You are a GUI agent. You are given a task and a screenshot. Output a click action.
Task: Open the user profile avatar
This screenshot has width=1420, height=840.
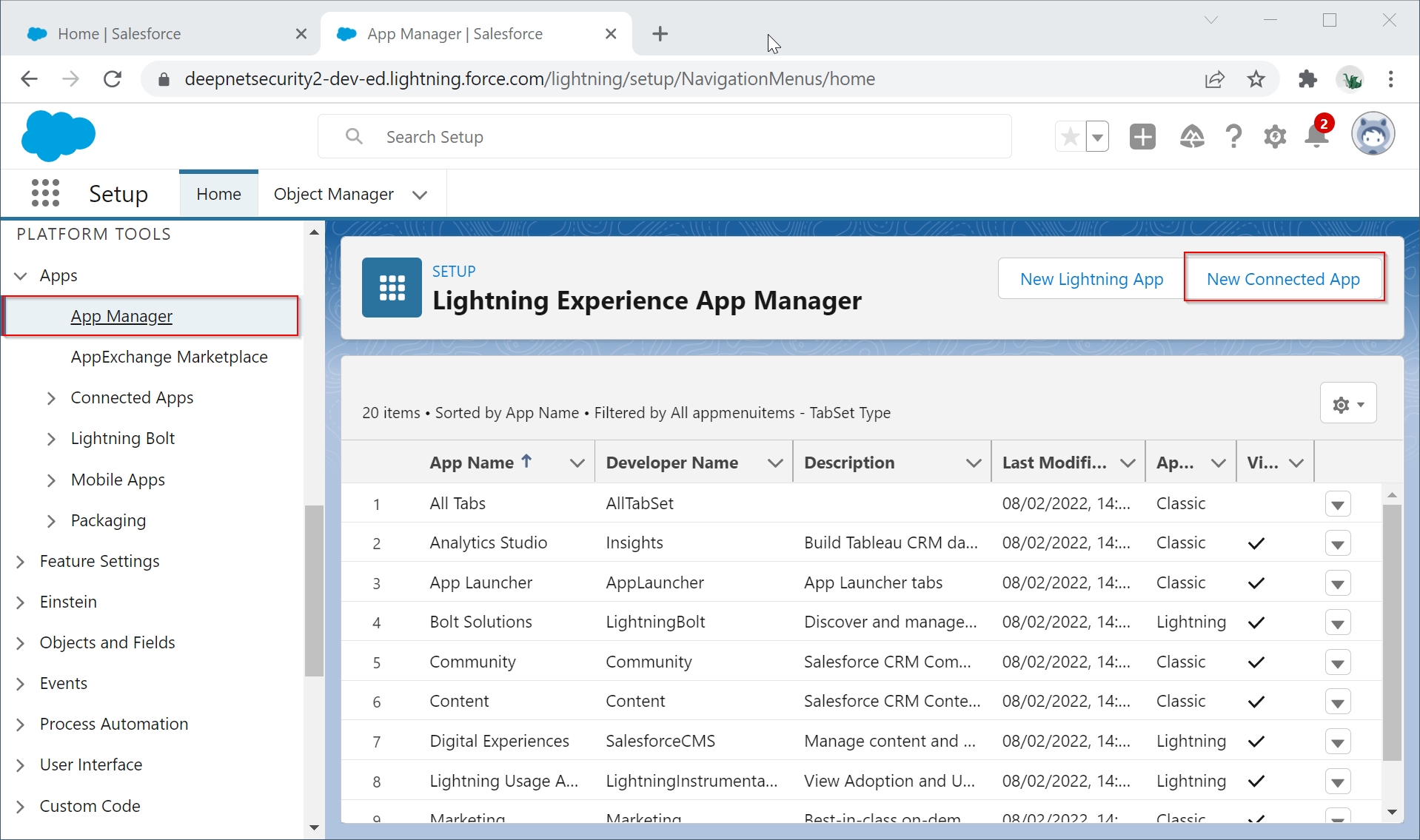pyautogui.click(x=1373, y=135)
